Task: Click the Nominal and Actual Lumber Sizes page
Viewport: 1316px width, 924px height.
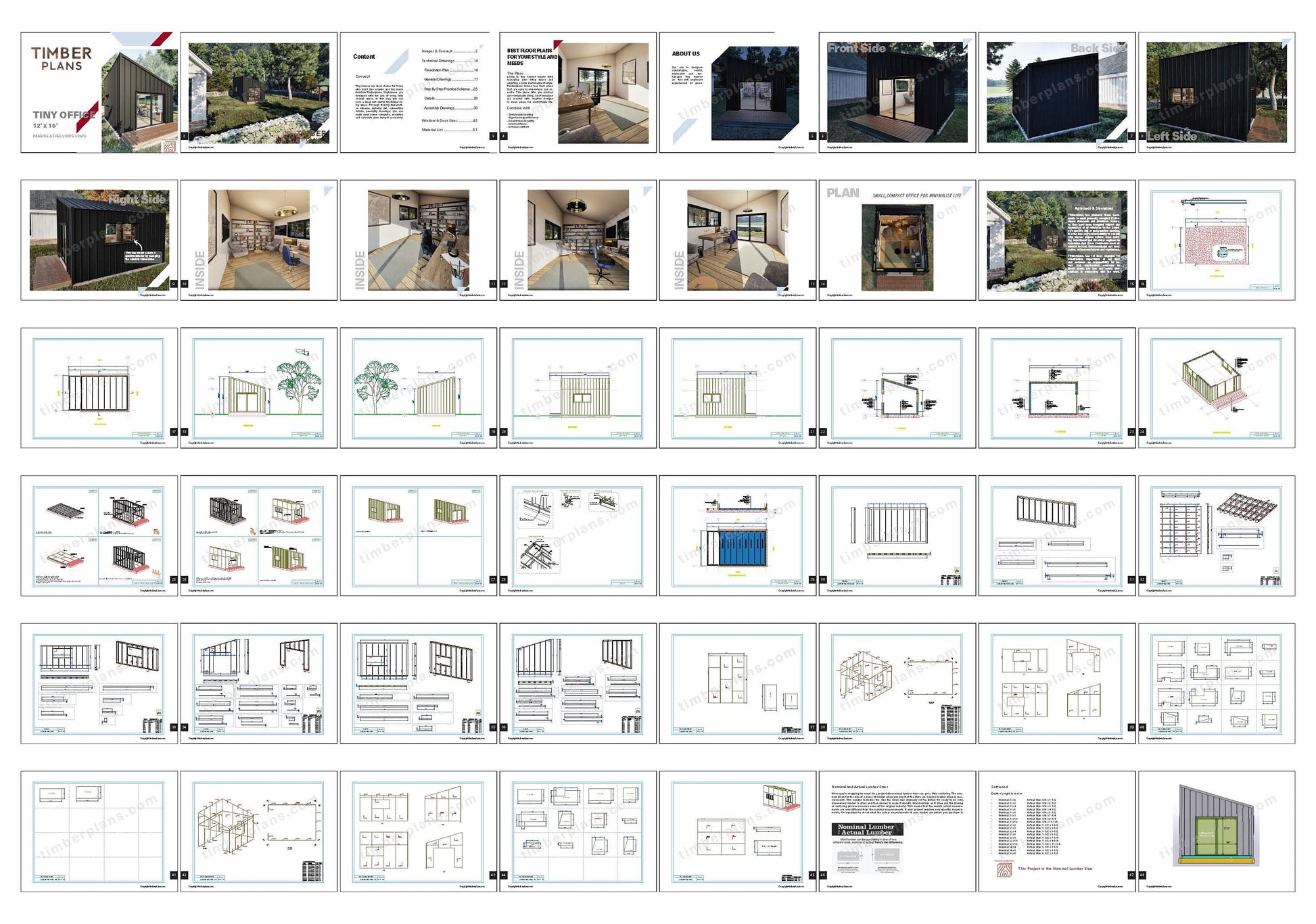Action: tap(897, 831)
